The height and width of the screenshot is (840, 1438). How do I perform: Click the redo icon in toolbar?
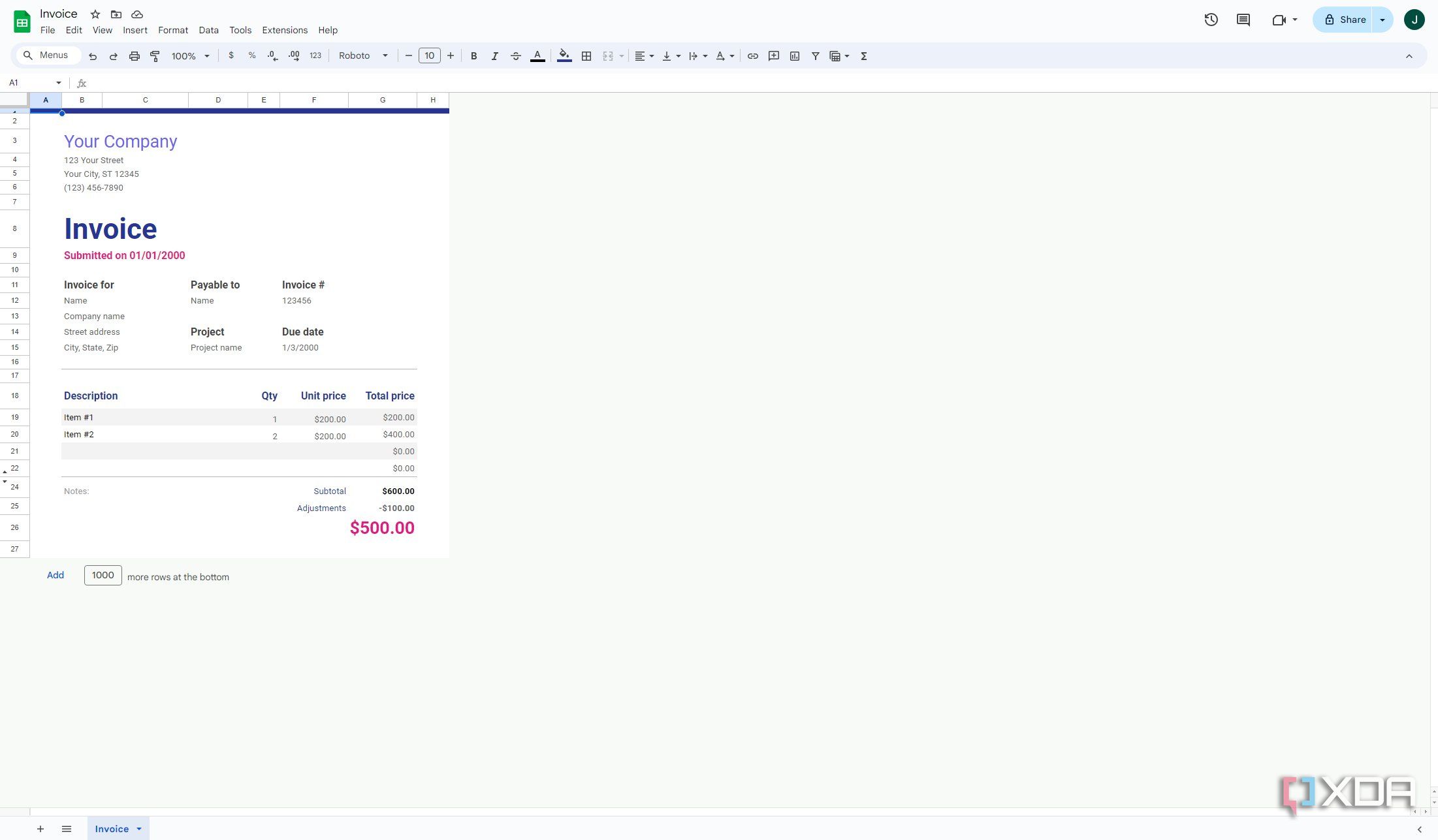113,56
